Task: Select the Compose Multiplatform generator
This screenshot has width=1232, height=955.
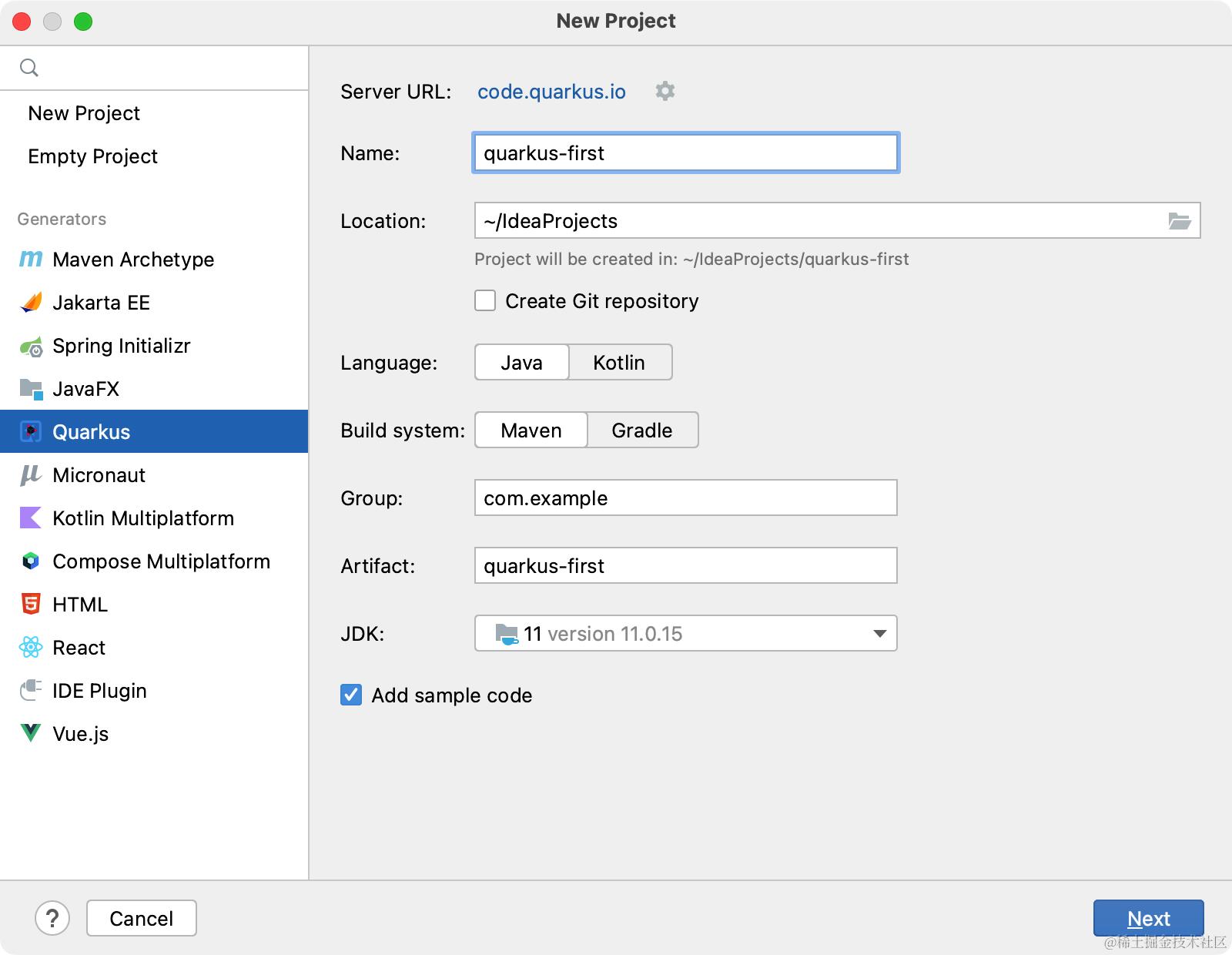Action: [161, 561]
